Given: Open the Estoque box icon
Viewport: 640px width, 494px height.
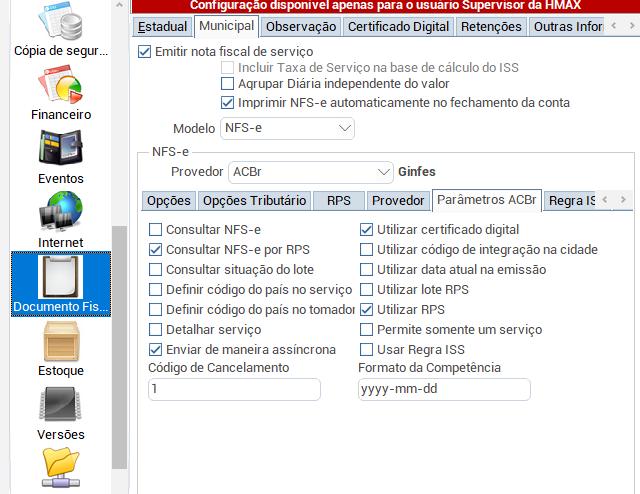Looking at the screenshot, I should (59, 343).
